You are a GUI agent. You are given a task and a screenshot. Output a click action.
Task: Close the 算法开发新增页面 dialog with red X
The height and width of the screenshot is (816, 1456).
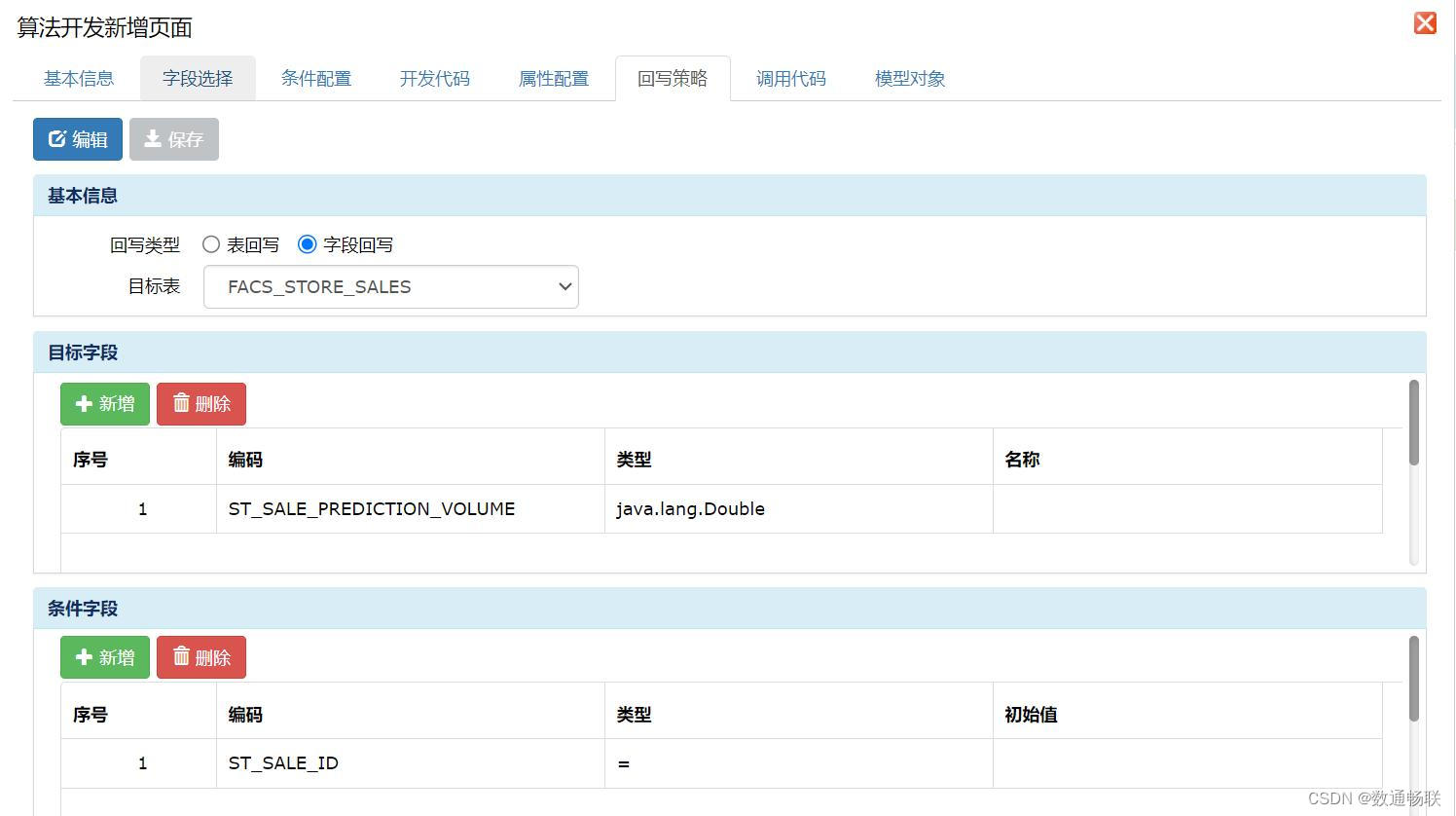[1425, 23]
